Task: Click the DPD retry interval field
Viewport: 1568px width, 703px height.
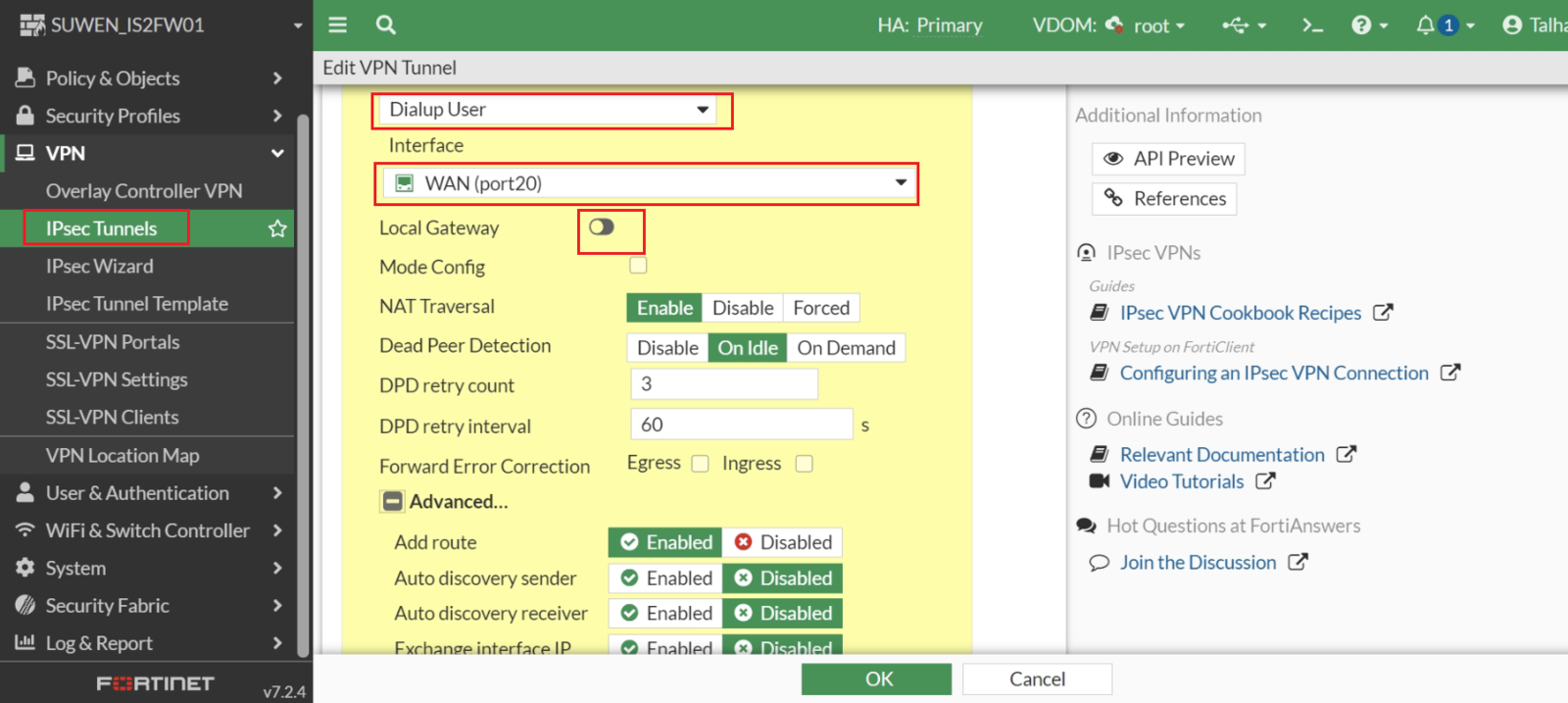Action: pyautogui.click(x=741, y=425)
